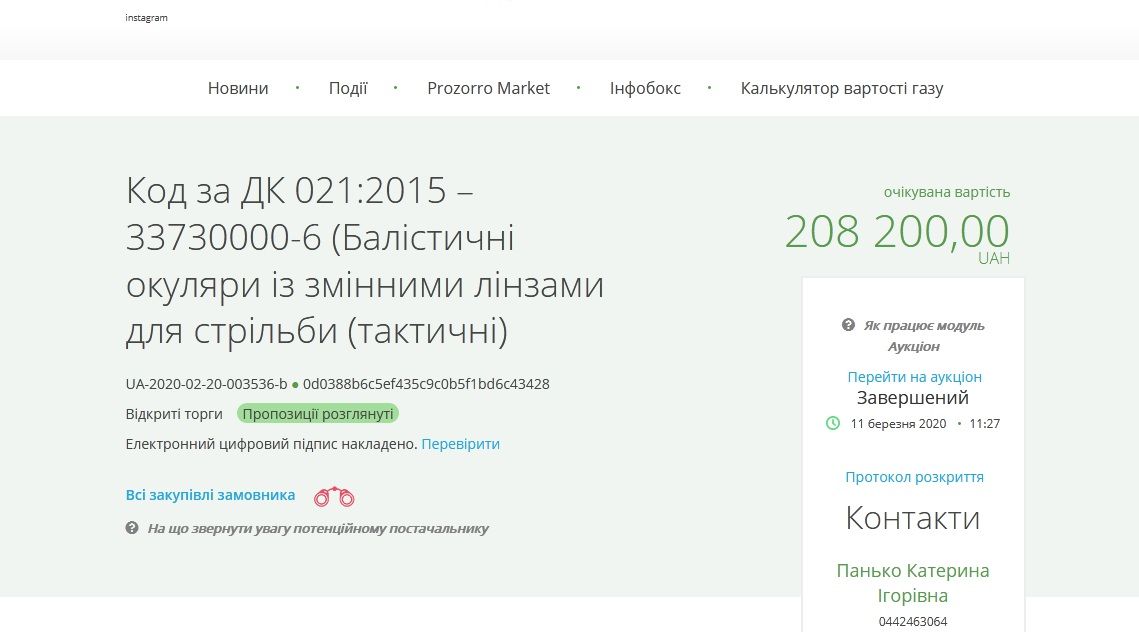1139x632 pixels.
Task: Open the Події menu item
Action: pyautogui.click(x=348, y=88)
